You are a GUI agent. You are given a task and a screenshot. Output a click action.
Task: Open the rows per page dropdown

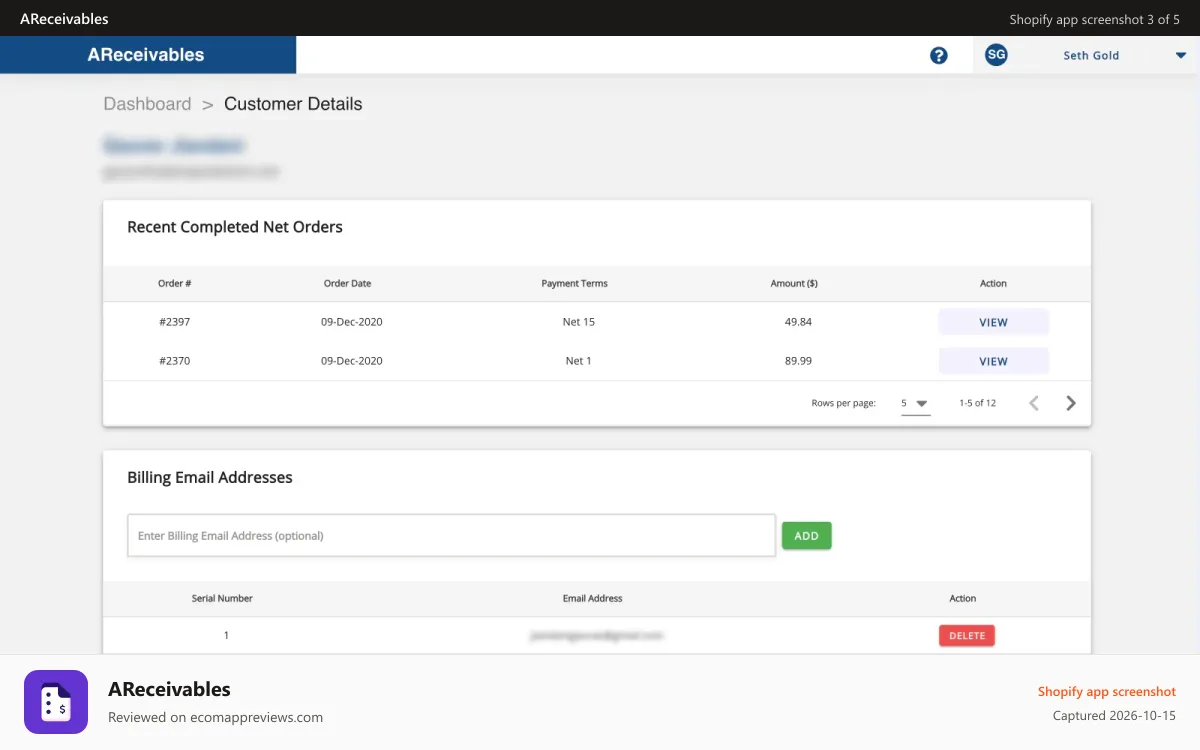click(915, 403)
